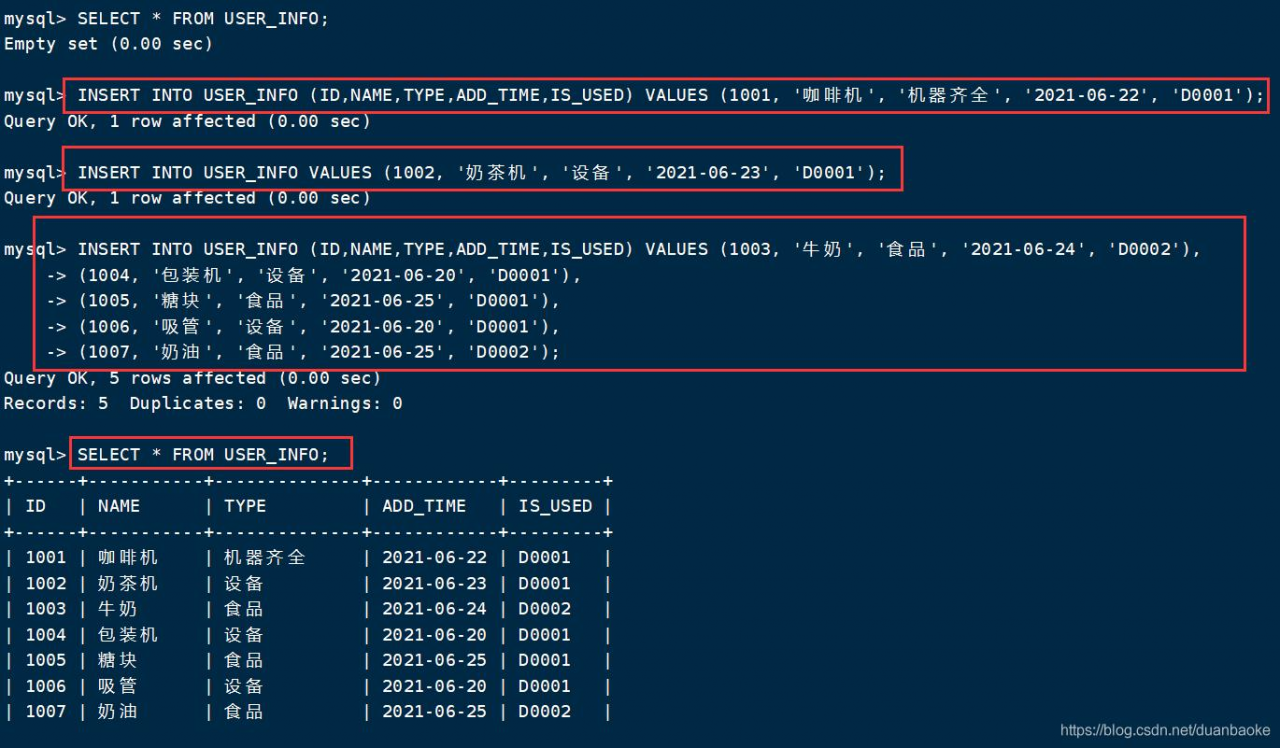Click the 'Empty set (0.00 sec)' line
The width and height of the screenshot is (1280, 748).
109,44
